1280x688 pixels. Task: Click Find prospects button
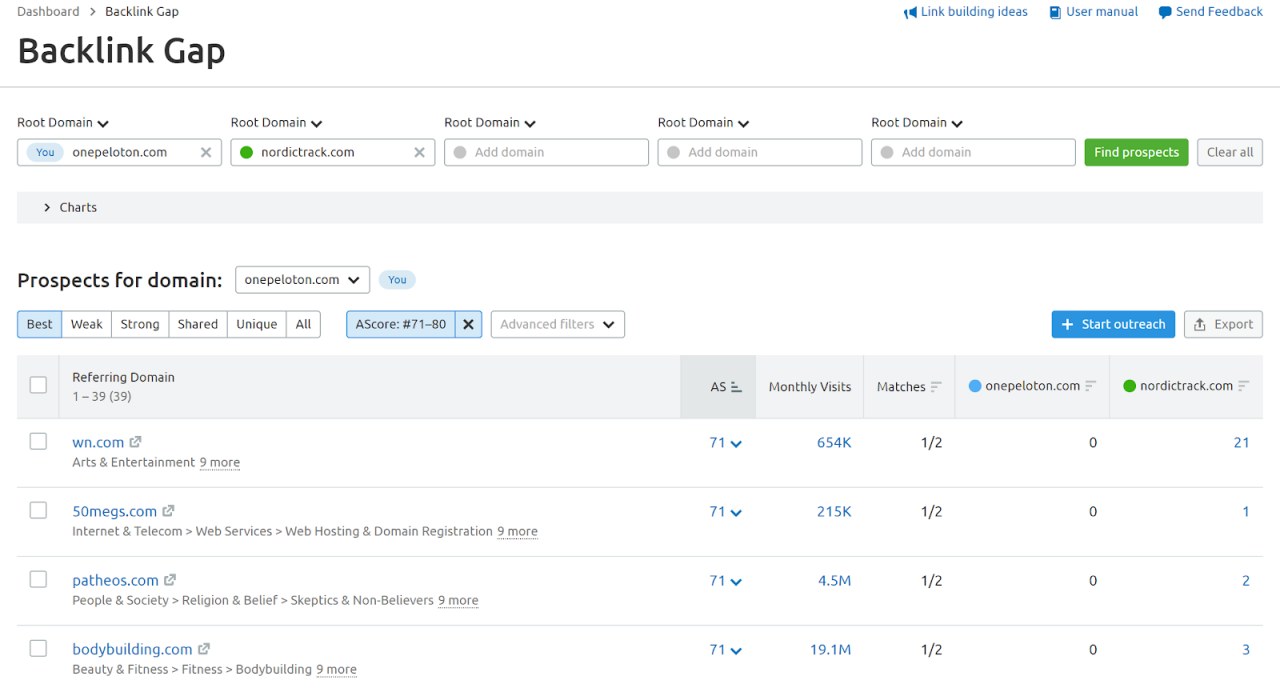click(1137, 152)
